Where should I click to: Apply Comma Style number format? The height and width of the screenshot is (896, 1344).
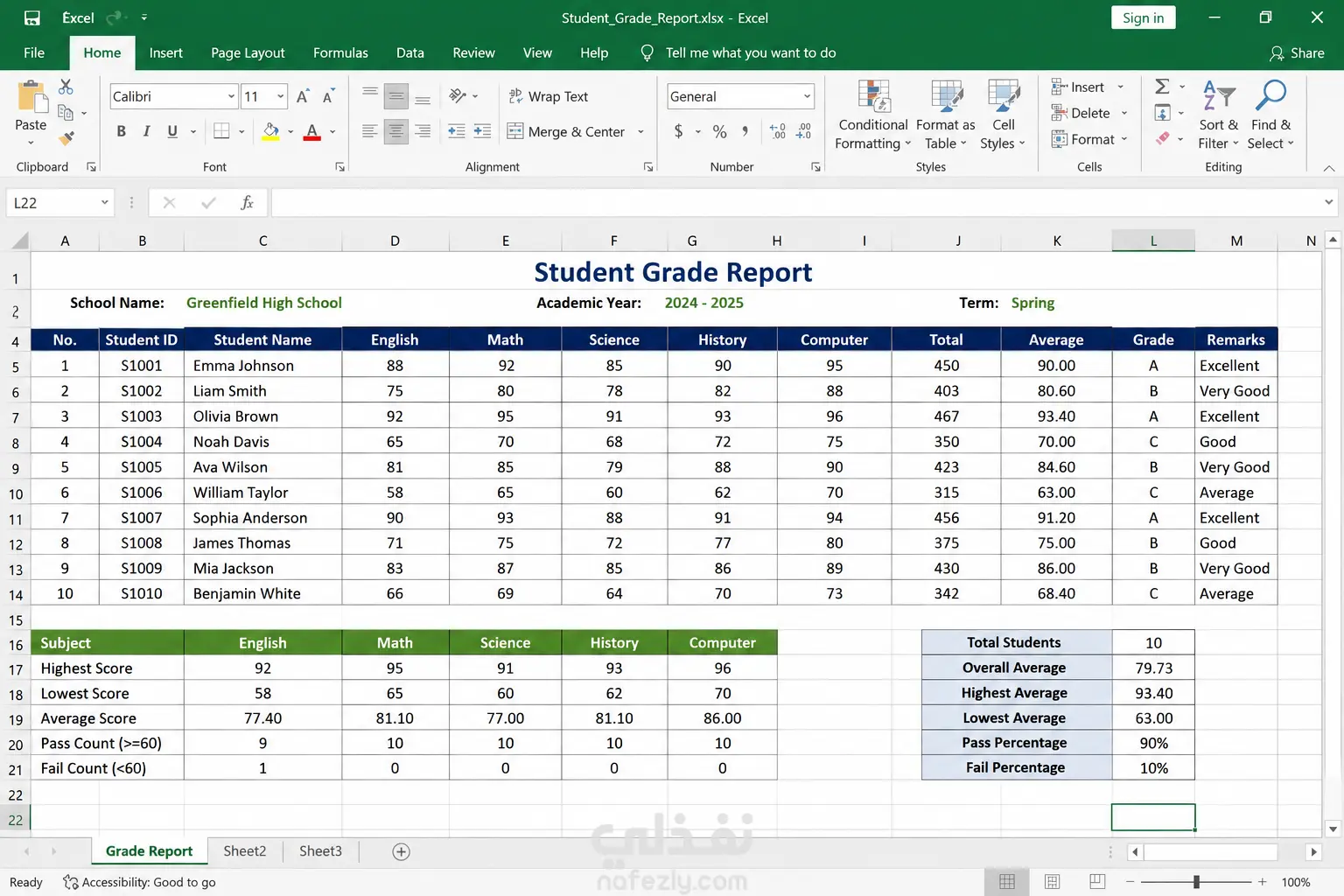coord(745,131)
